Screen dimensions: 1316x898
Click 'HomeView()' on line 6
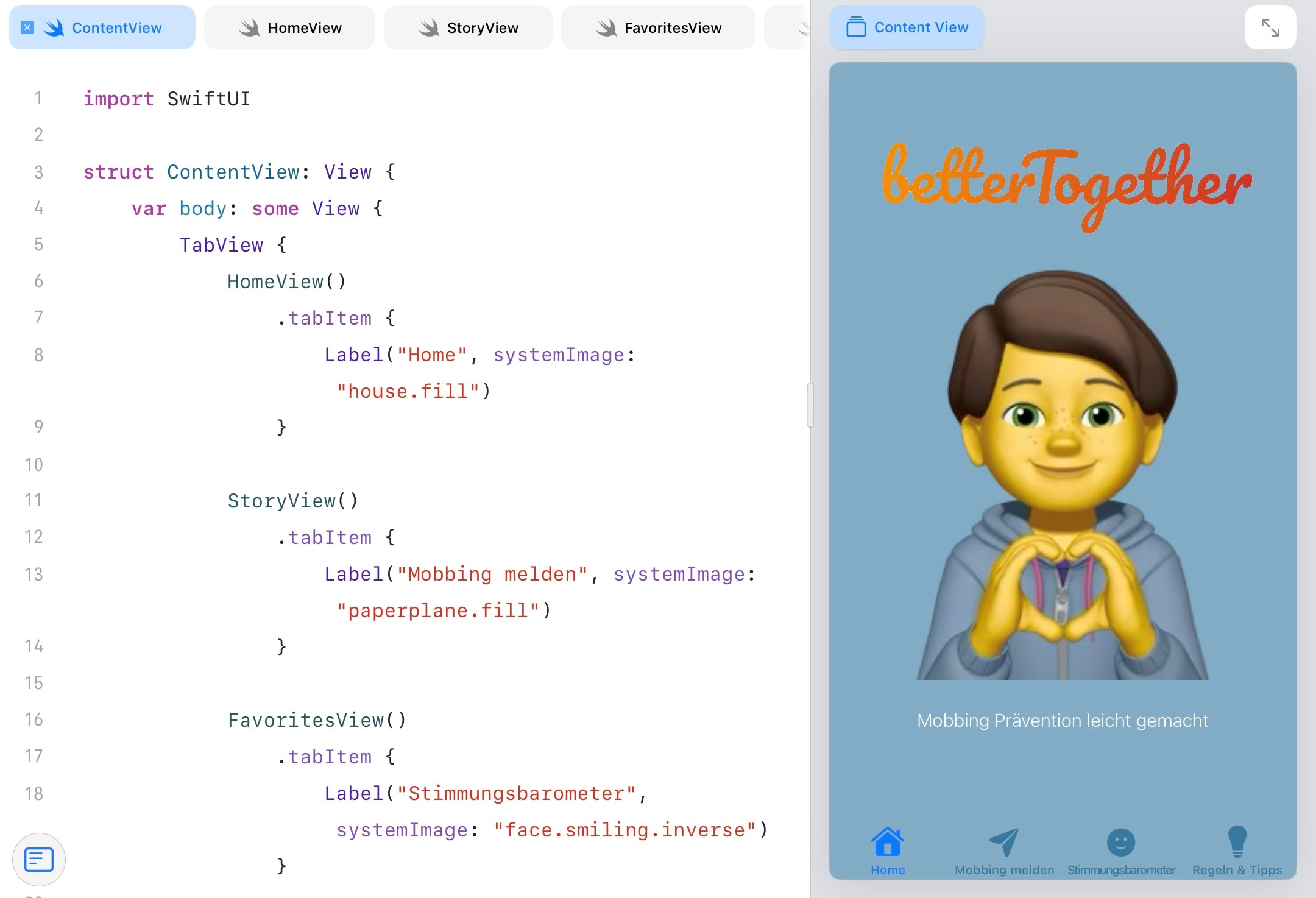[287, 281]
